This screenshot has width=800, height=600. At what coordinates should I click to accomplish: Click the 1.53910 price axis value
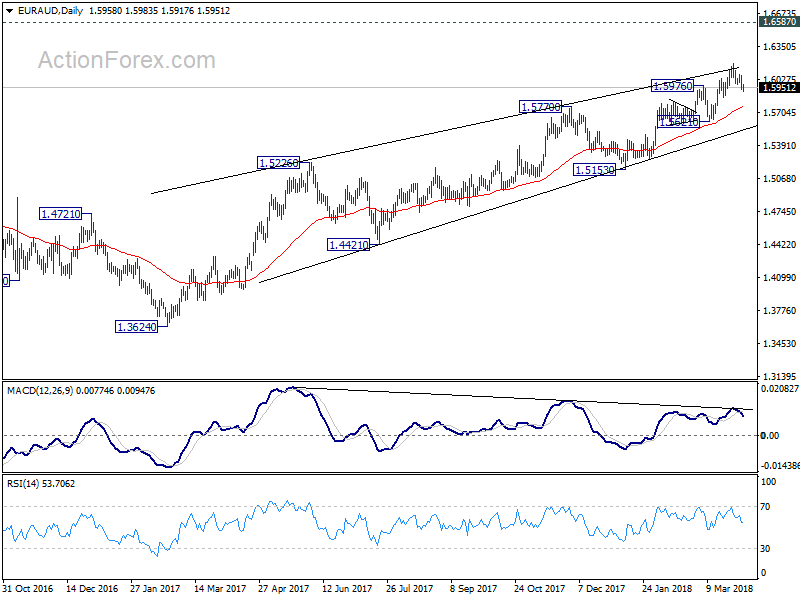click(779, 146)
